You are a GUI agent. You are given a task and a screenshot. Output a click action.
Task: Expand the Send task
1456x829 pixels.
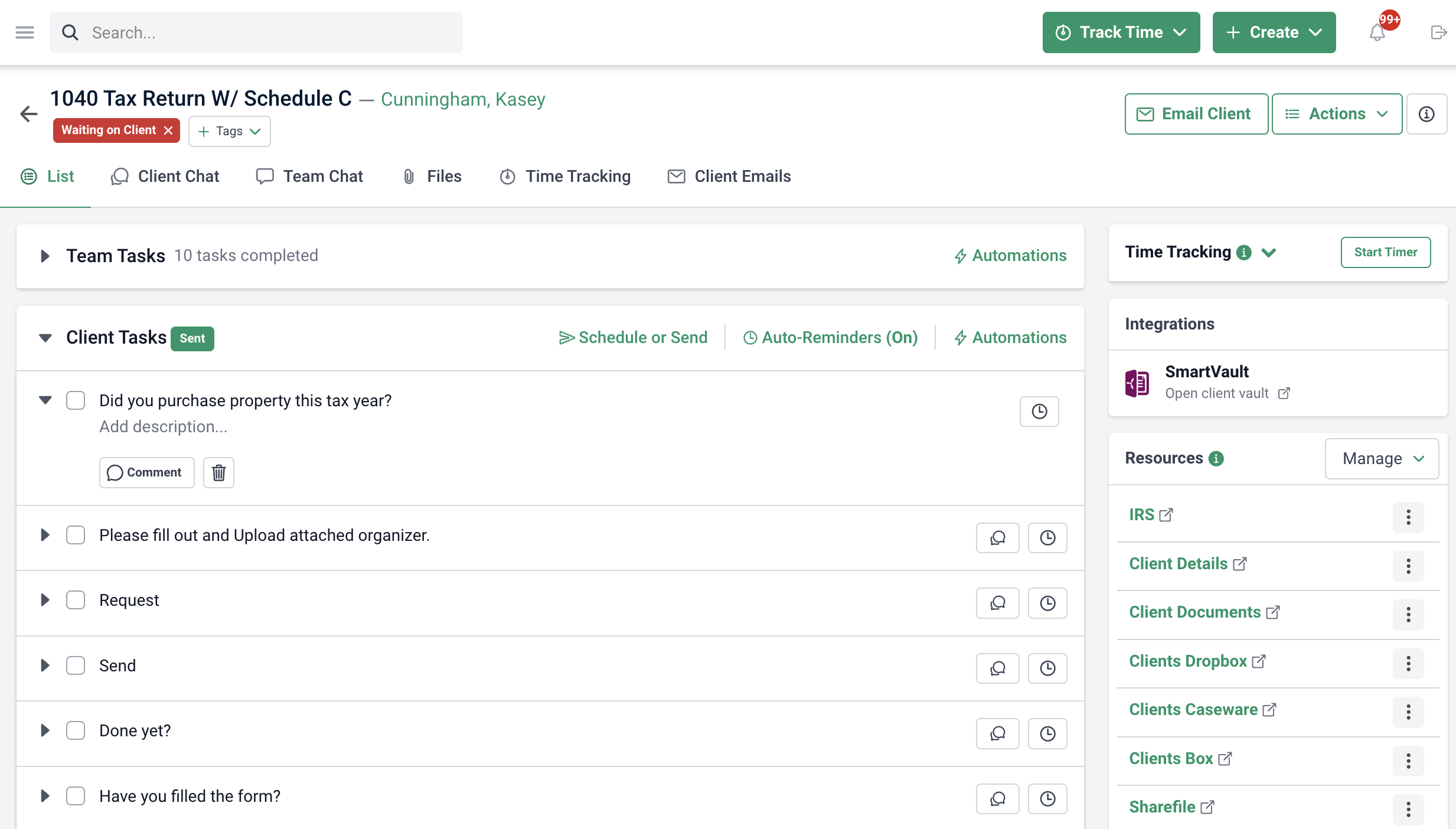(45, 665)
